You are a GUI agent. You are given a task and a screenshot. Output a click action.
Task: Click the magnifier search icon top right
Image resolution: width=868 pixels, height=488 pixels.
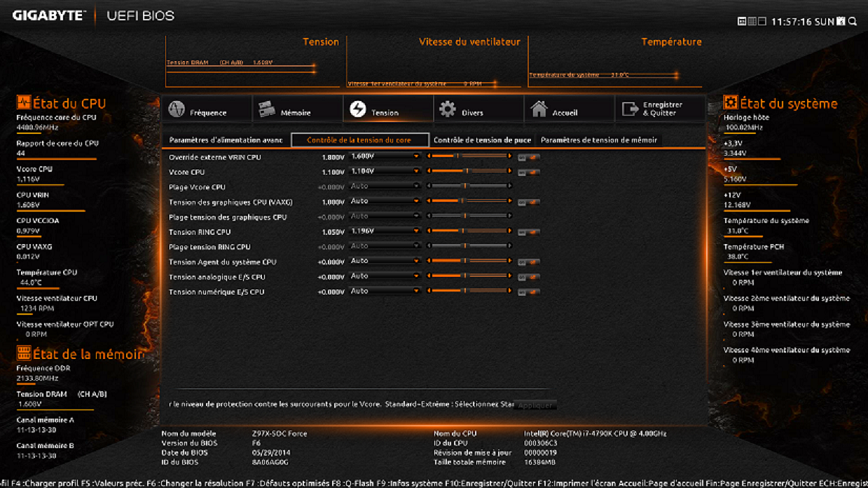[x=852, y=21]
